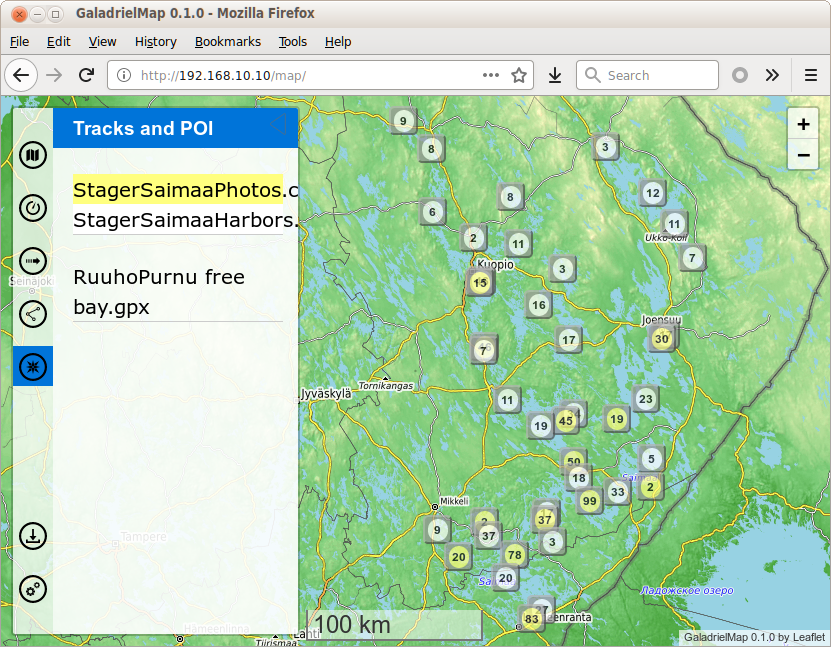
Task: Open cluster marker 18
Action: point(579,478)
